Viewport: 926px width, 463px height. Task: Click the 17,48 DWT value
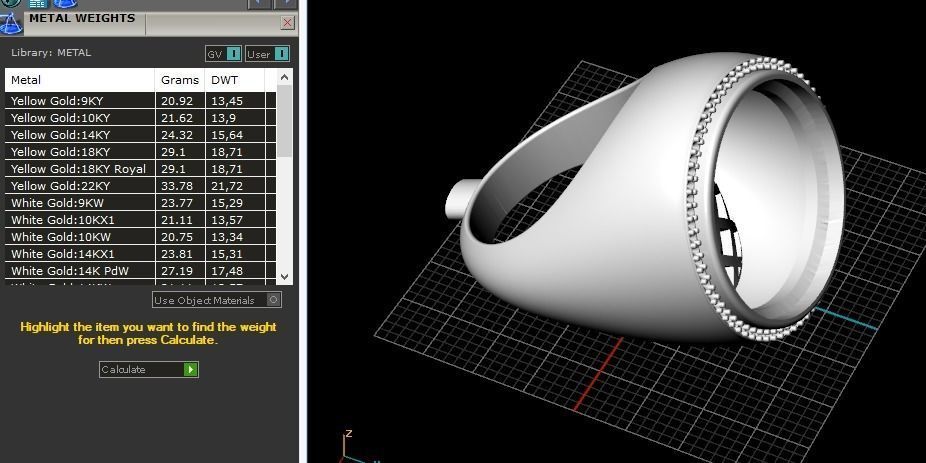pyautogui.click(x=227, y=271)
